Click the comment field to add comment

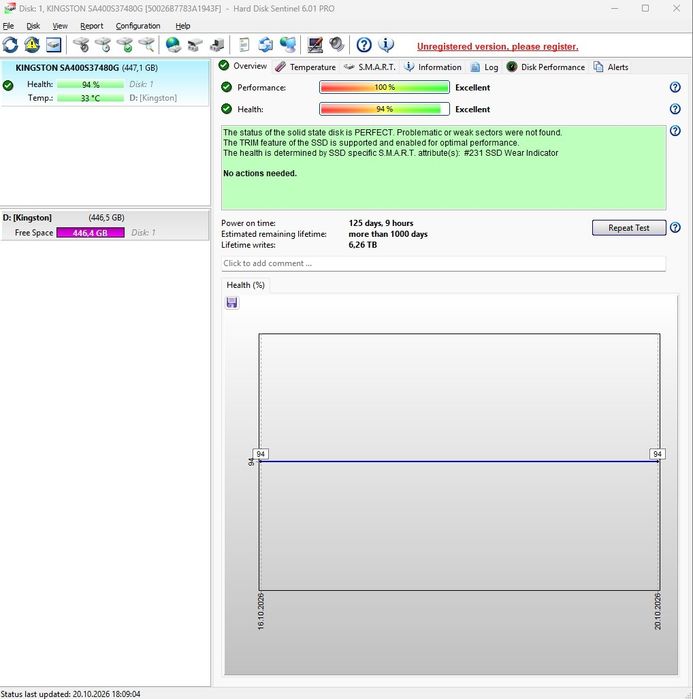point(443,263)
